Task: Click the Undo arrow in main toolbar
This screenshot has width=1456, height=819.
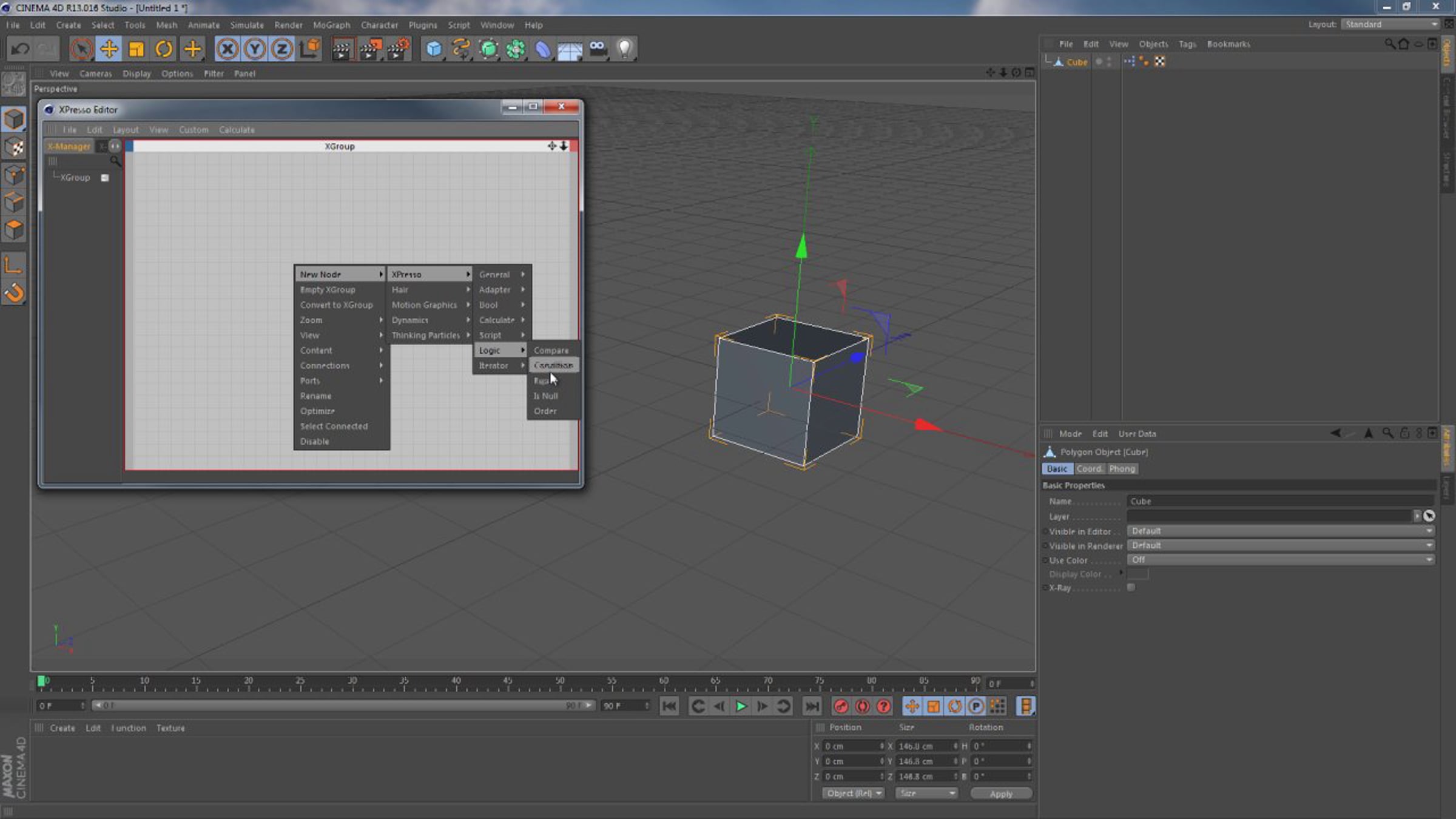Action: [x=20, y=49]
